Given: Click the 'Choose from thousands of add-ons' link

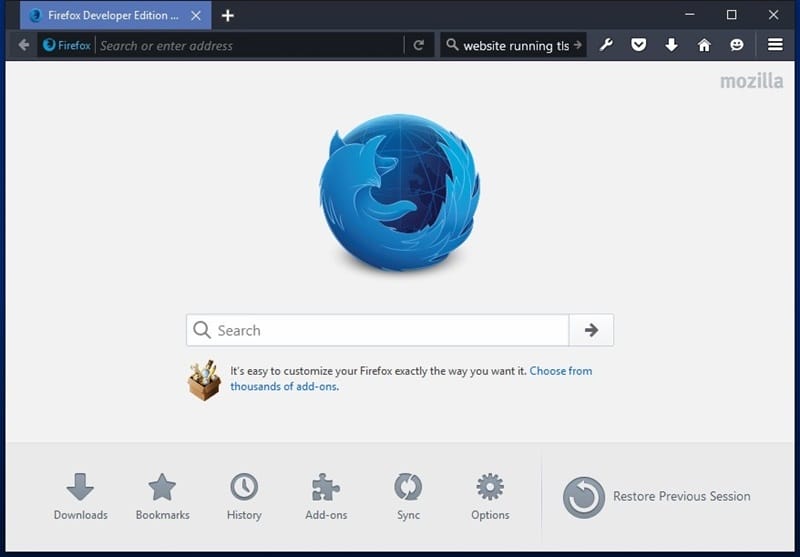Looking at the screenshot, I should pyautogui.click(x=560, y=371).
